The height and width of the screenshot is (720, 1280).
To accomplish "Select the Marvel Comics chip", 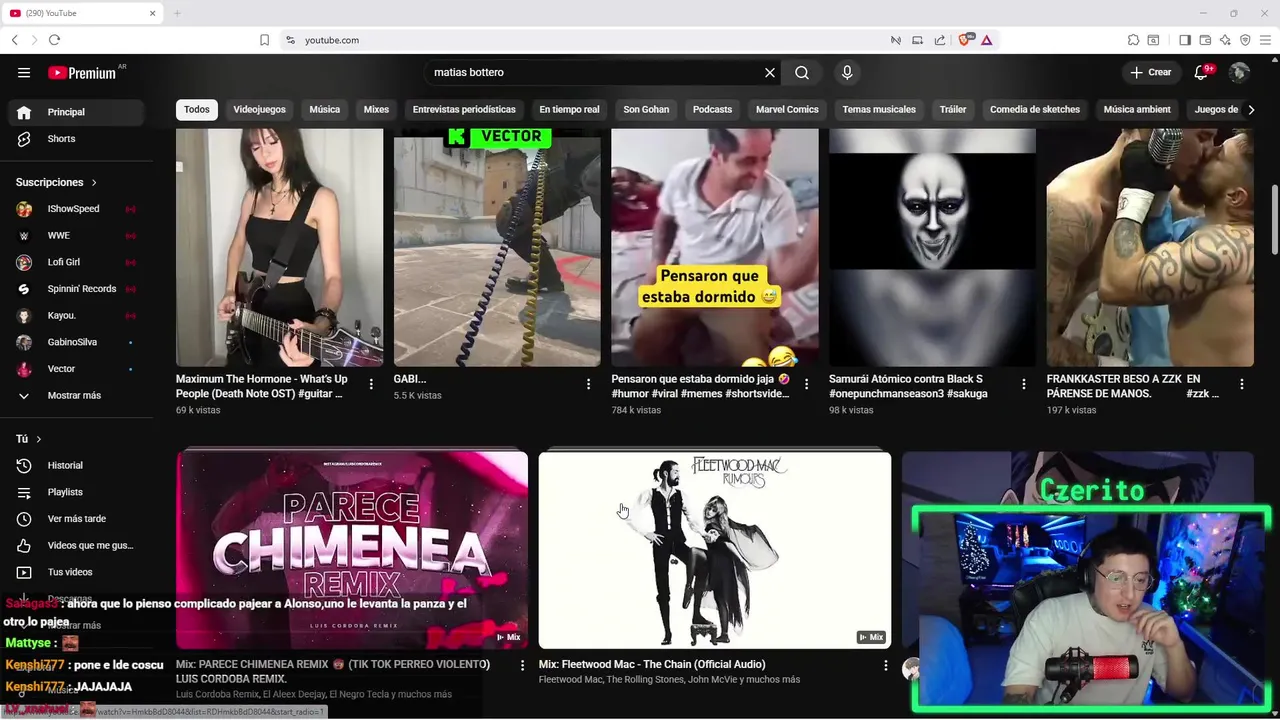I will tap(787, 109).
